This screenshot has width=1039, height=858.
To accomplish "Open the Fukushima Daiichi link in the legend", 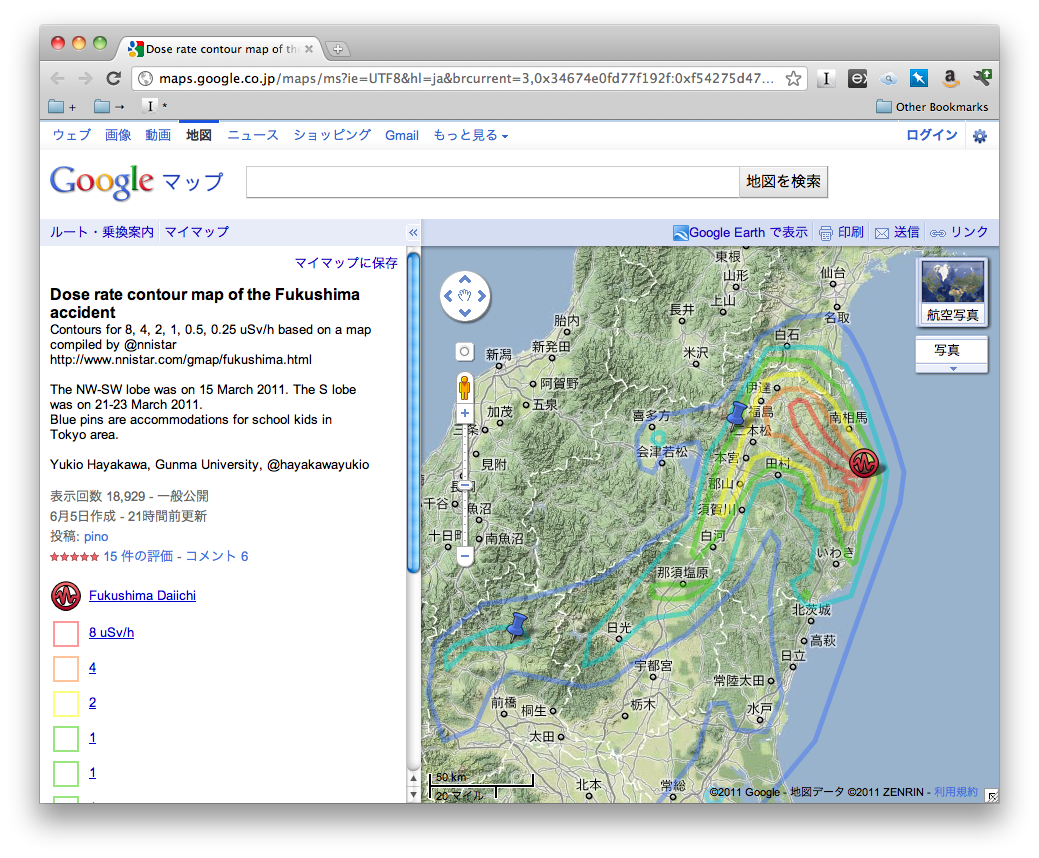I will [142, 595].
